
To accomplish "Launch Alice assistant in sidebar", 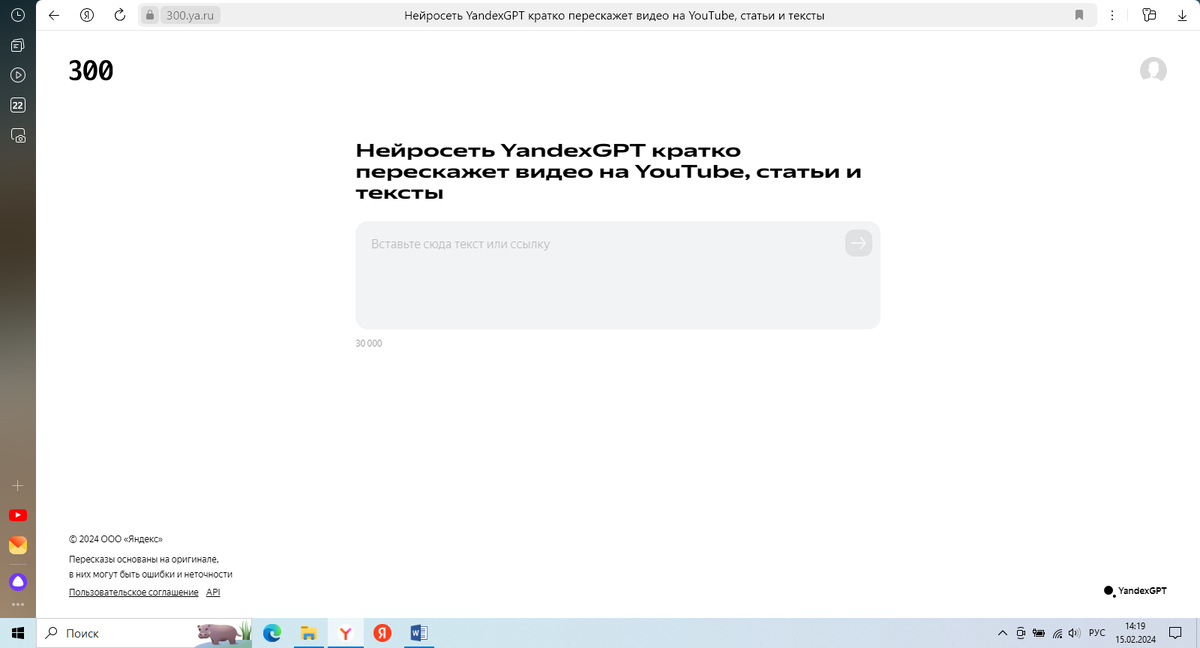I will pos(18,582).
